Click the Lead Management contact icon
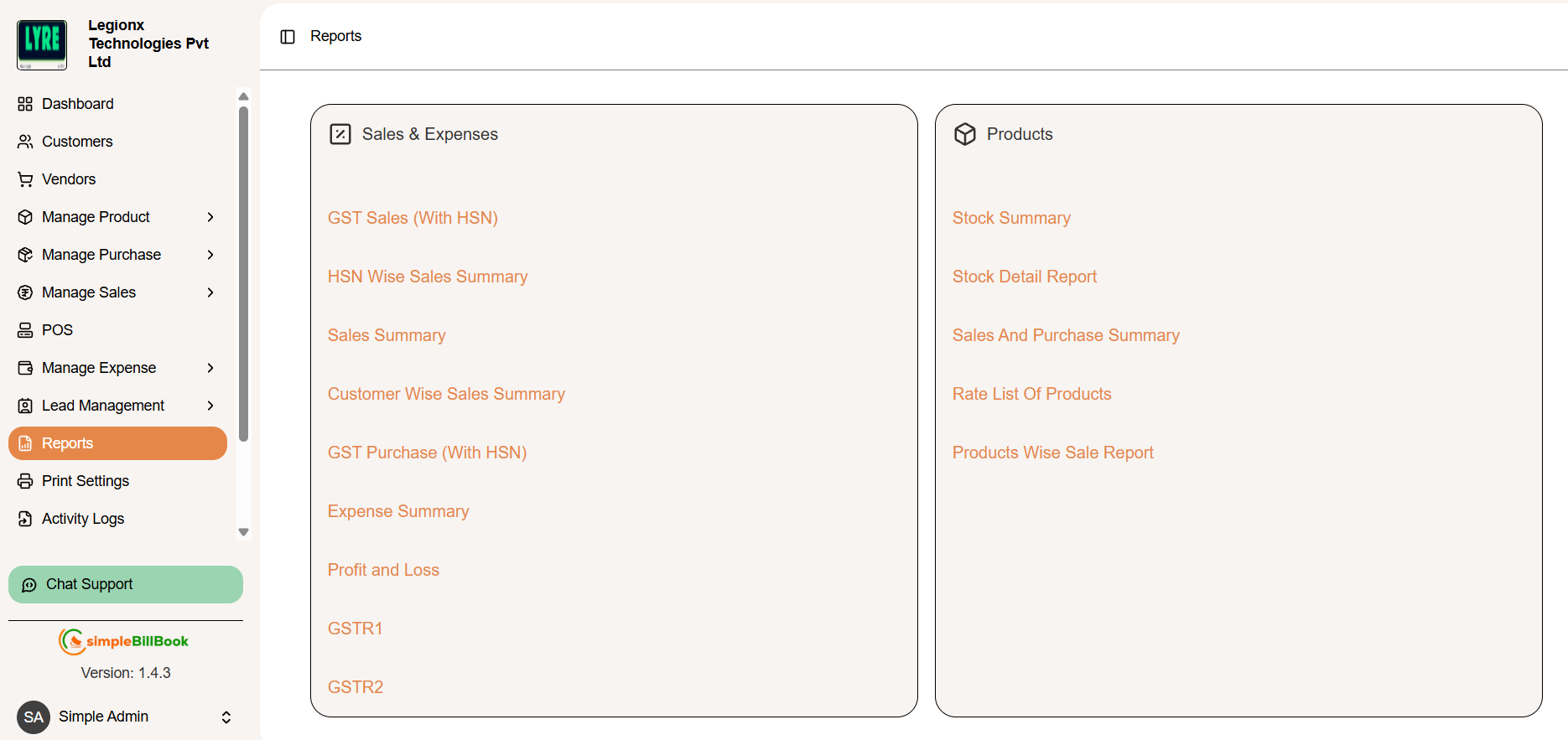This screenshot has height=740, width=1568. tap(25, 406)
